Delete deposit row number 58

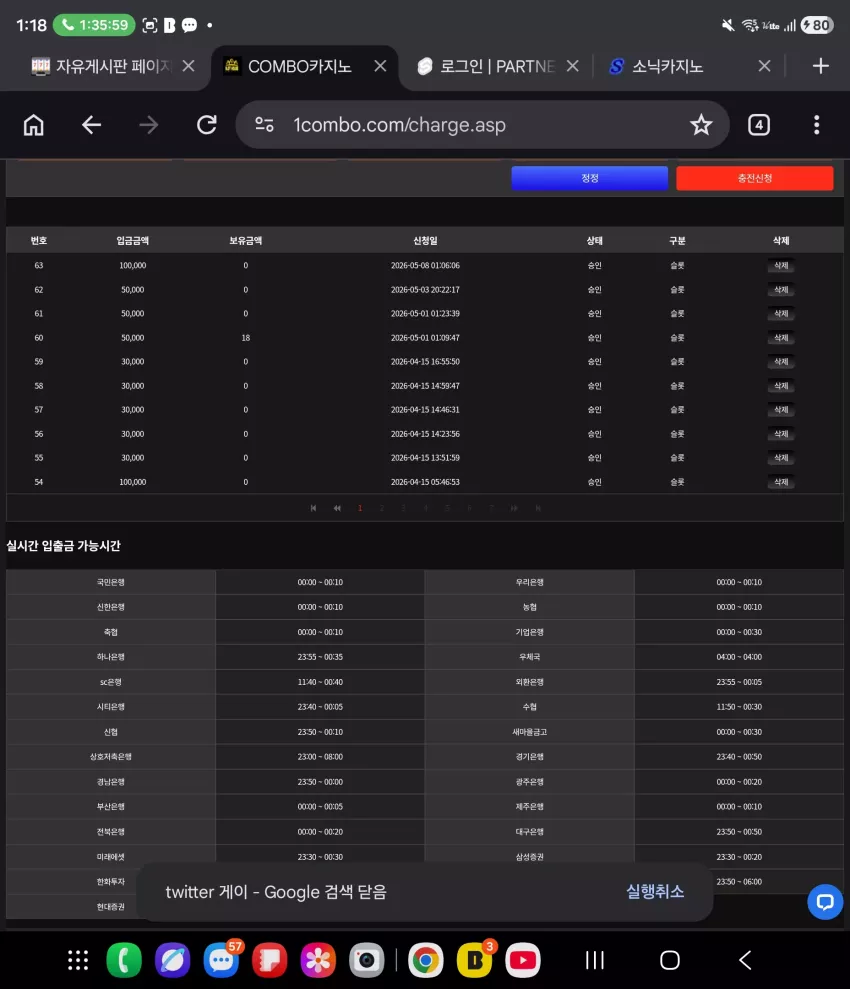(x=781, y=385)
